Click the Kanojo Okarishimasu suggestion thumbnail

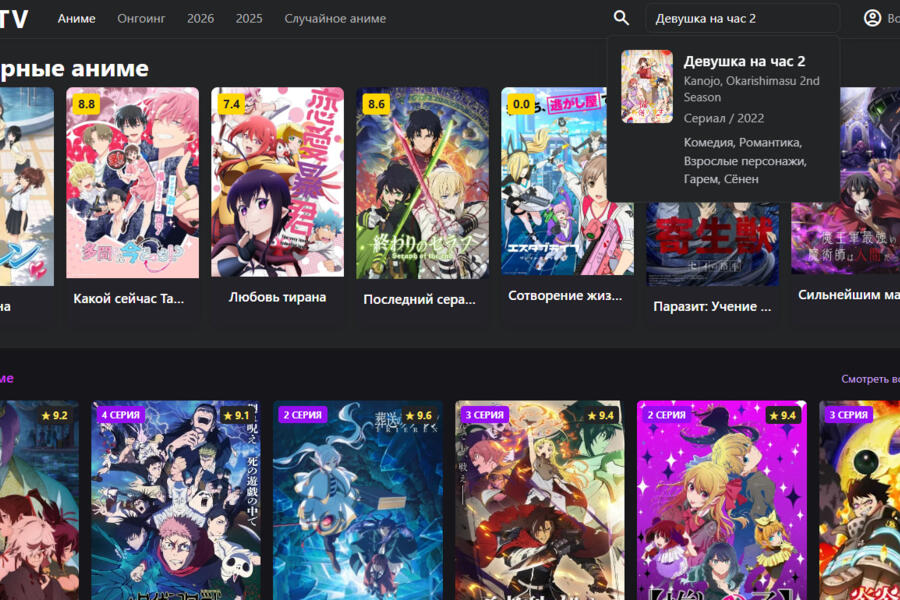[647, 86]
